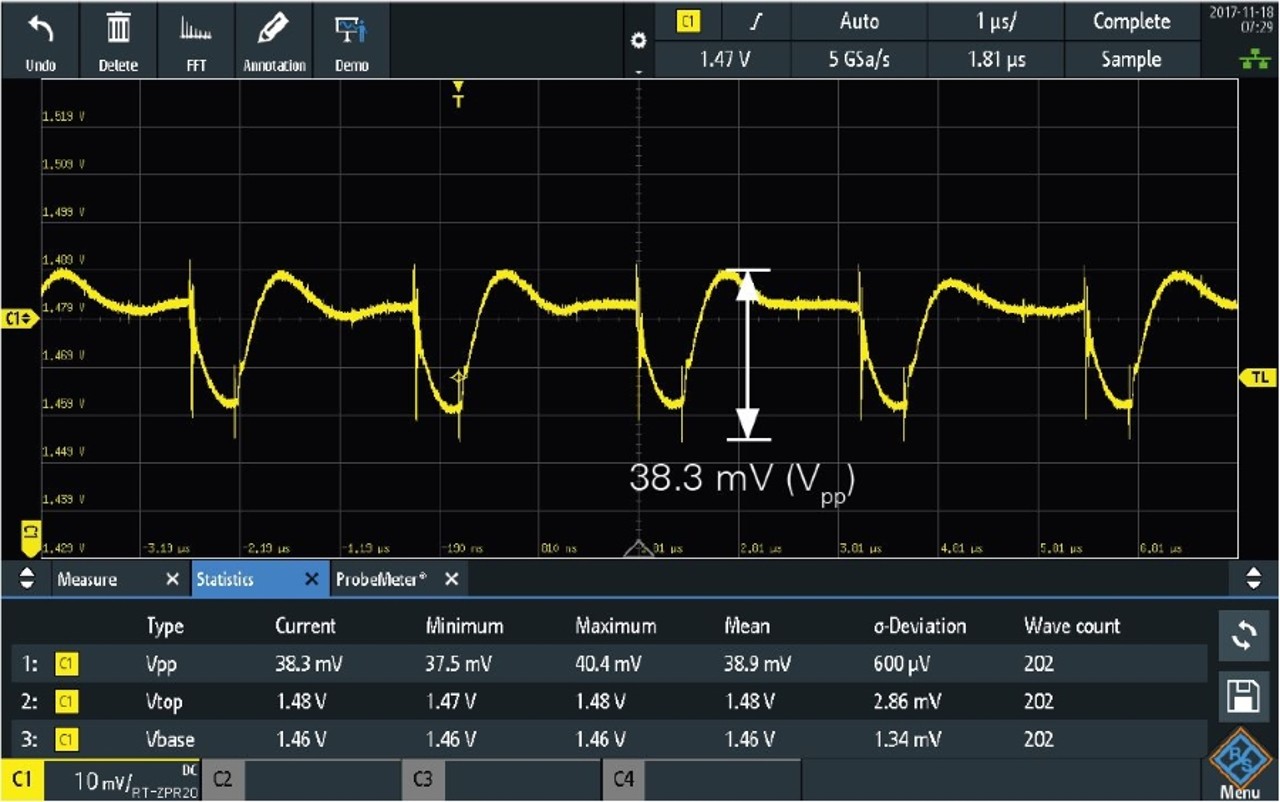
Task: Open the 1 µs/ time scale setting
Action: tap(996, 21)
